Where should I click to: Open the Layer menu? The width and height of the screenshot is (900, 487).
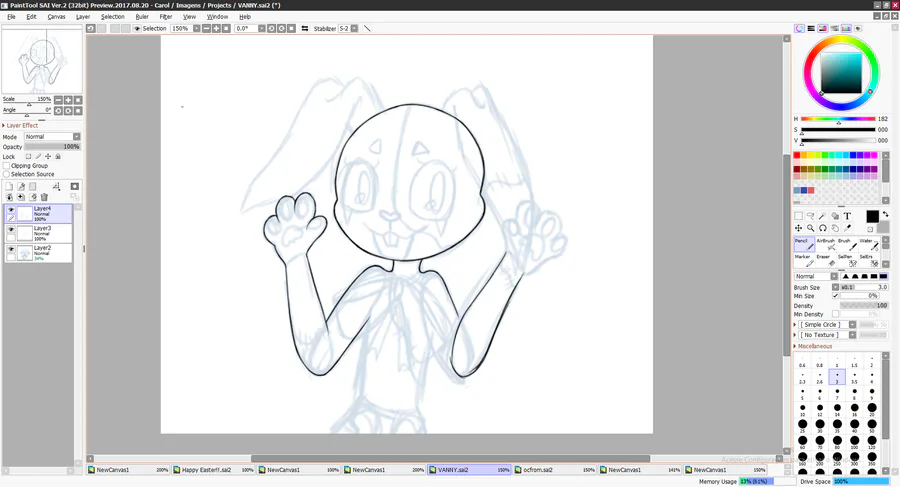[83, 17]
